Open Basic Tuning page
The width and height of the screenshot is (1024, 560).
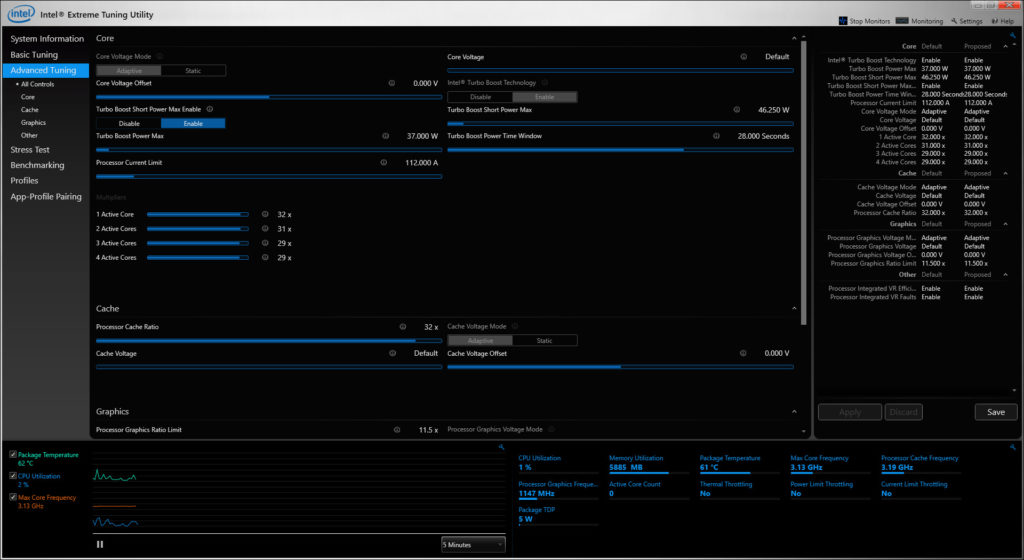click(34, 55)
